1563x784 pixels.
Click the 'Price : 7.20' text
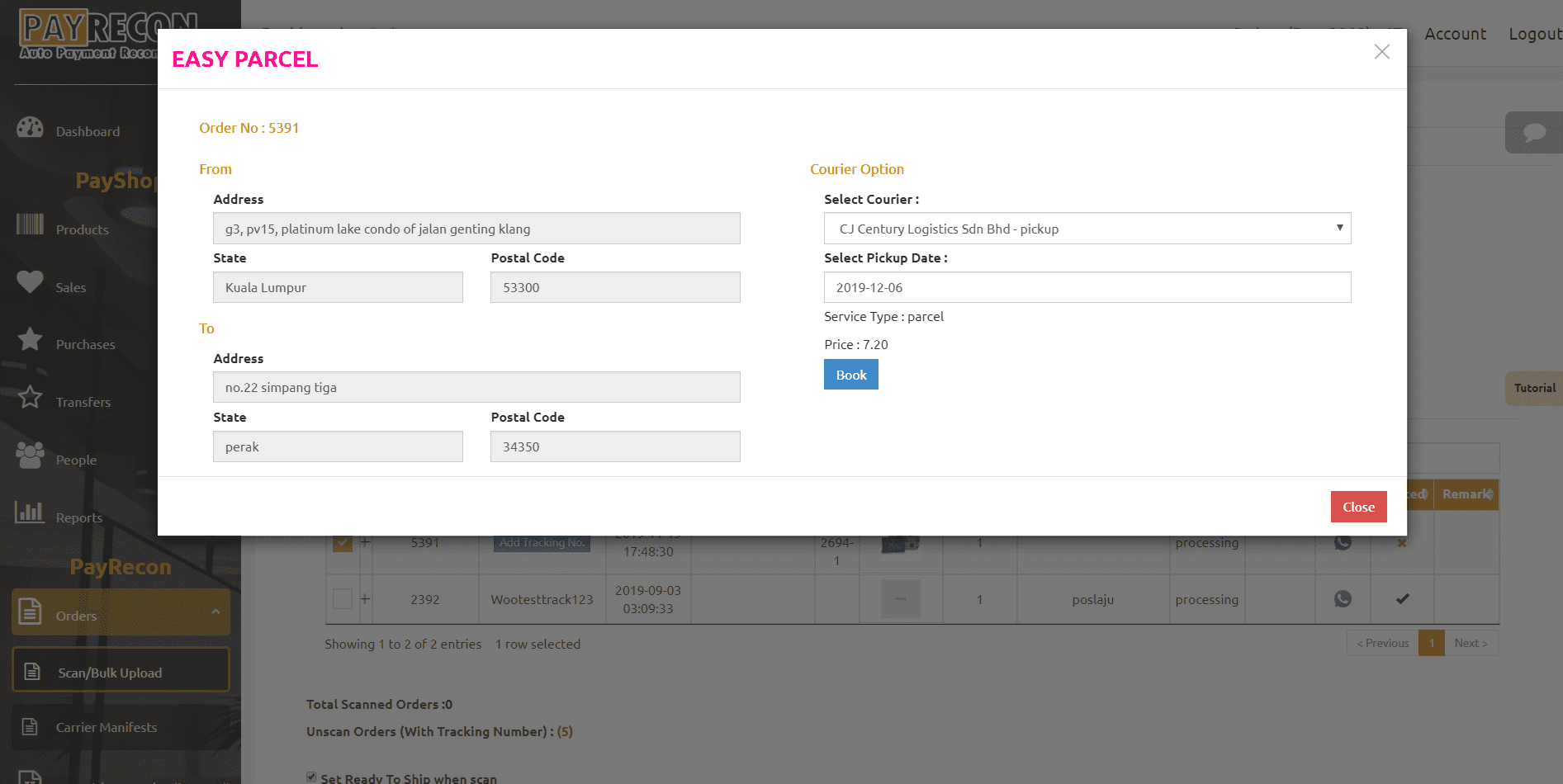(856, 344)
